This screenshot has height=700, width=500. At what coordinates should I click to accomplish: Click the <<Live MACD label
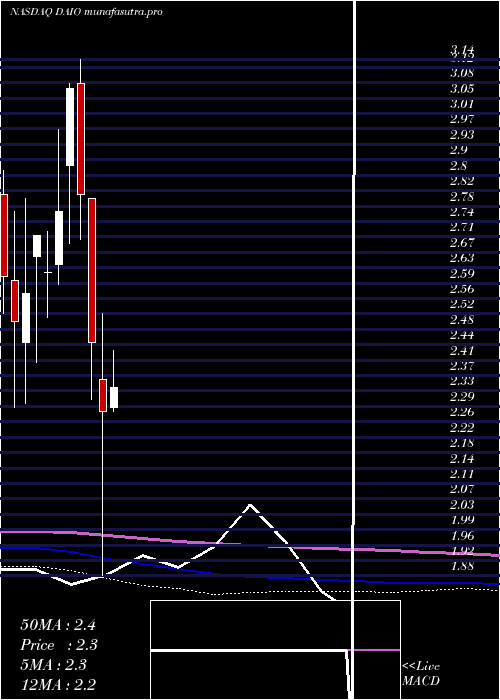click(x=421, y=673)
